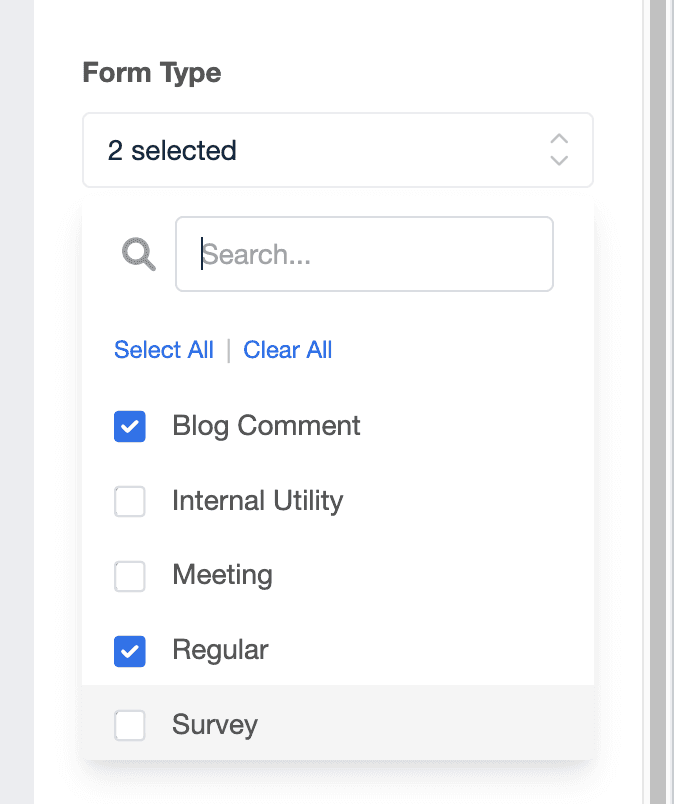694x804 pixels.
Task: Click Clear All to deselect options
Action: pos(288,349)
